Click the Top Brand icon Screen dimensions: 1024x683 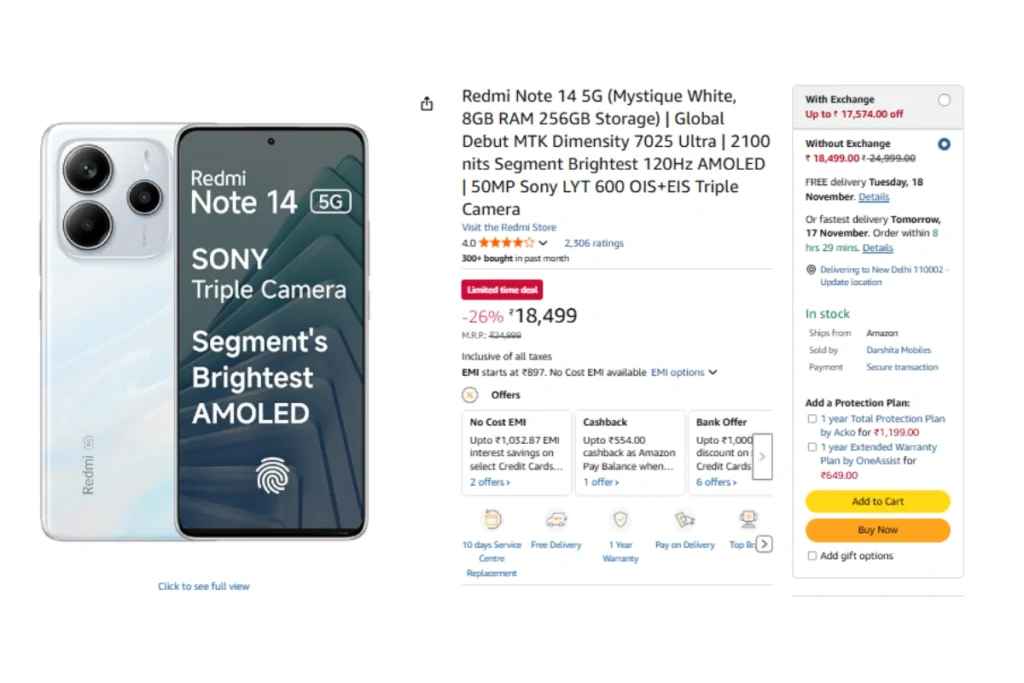[747, 520]
